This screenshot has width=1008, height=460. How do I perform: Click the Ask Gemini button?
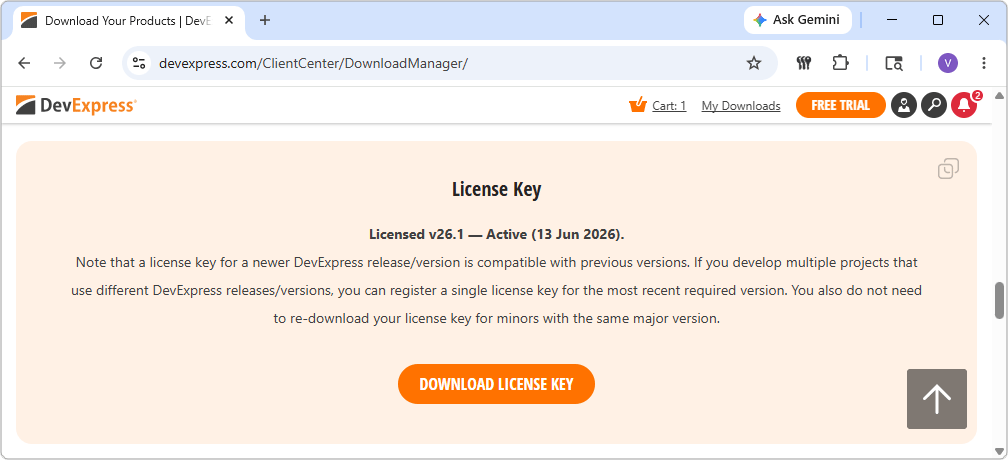(798, 20)
